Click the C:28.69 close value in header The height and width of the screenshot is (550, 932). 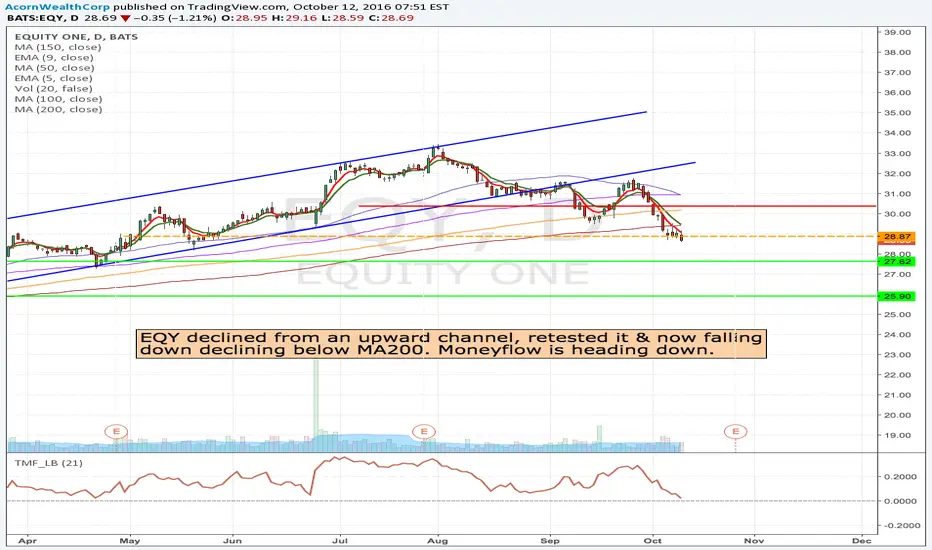coord(392,18)
